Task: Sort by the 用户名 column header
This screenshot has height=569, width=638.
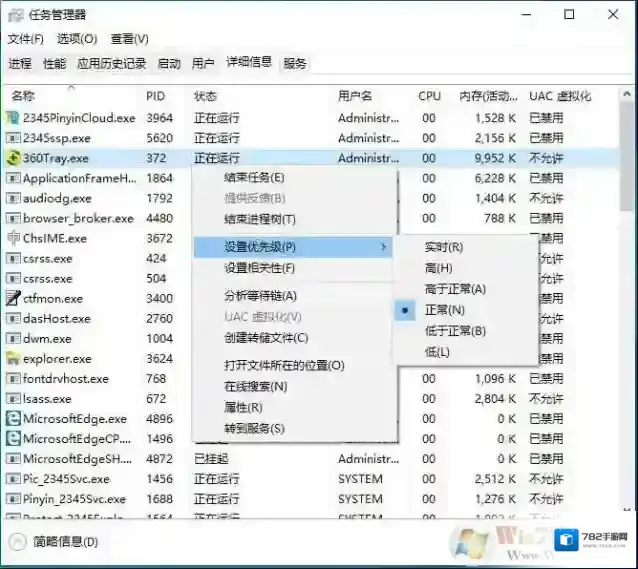Action: [x=355, y=96]
